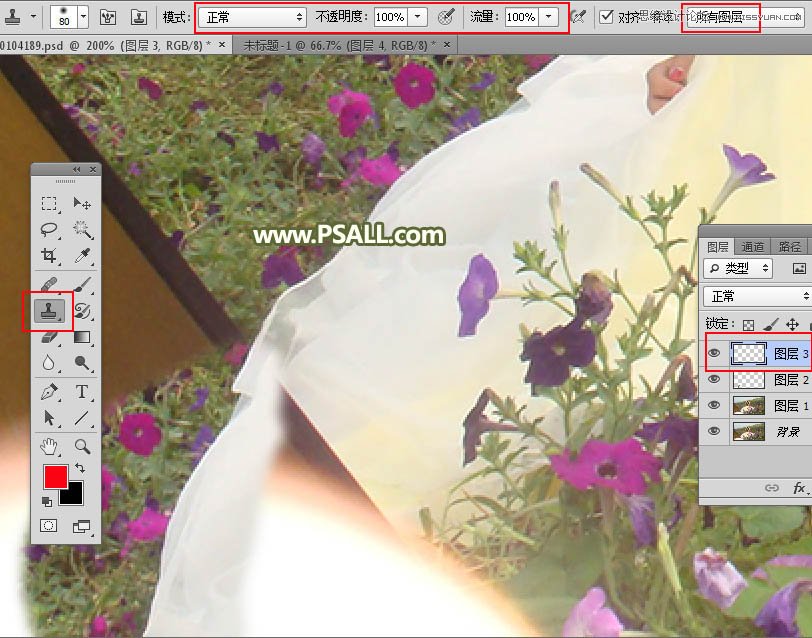Change the screen mode
This screenshot has height=638, width=812.
point(81,527)
